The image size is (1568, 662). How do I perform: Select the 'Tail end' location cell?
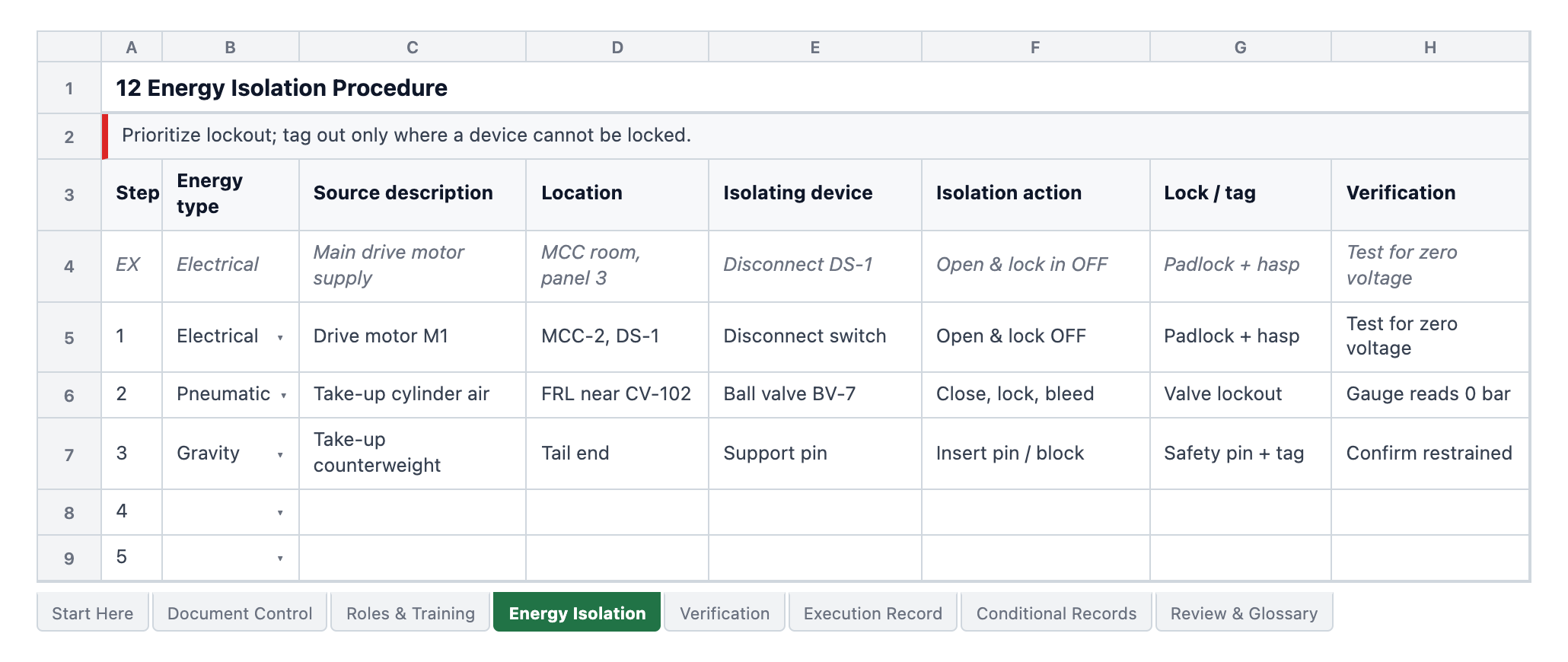617,454
